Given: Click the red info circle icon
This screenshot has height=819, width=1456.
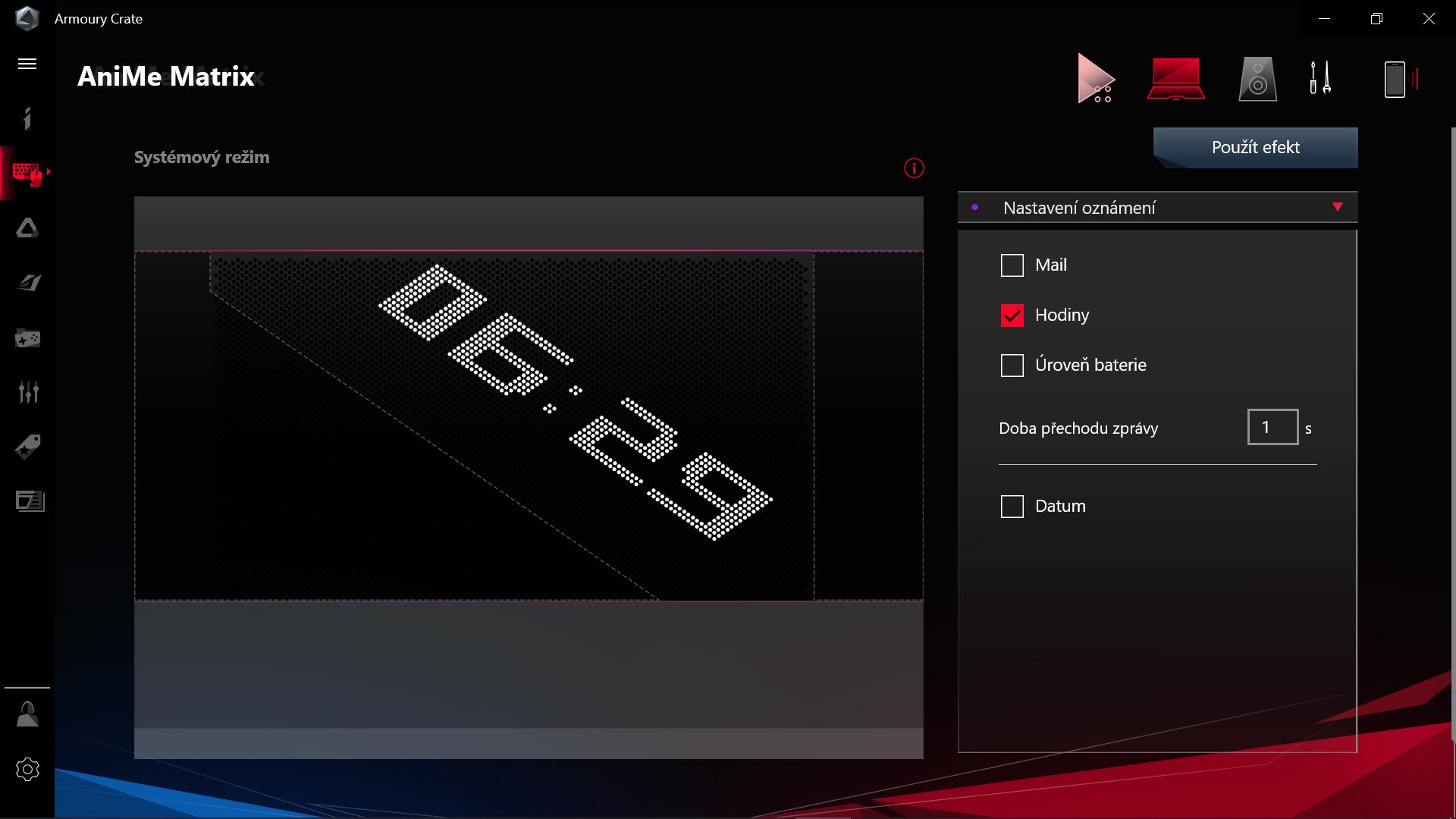Looking at the screenshot, I should tap(914, 168).
